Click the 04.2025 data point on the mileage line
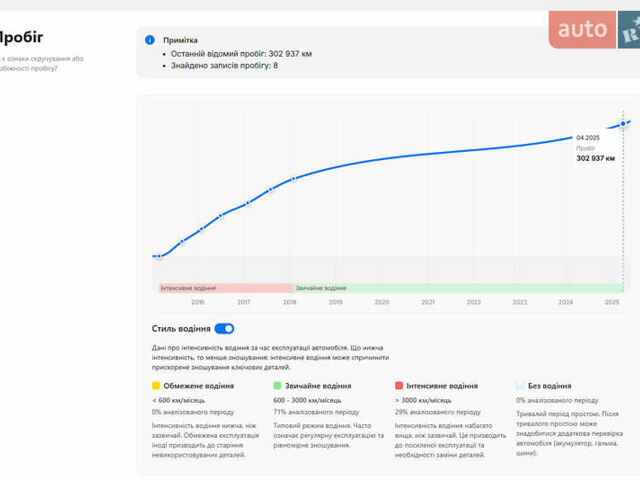This screenshot has width=640, height=480. click(623, 123)
